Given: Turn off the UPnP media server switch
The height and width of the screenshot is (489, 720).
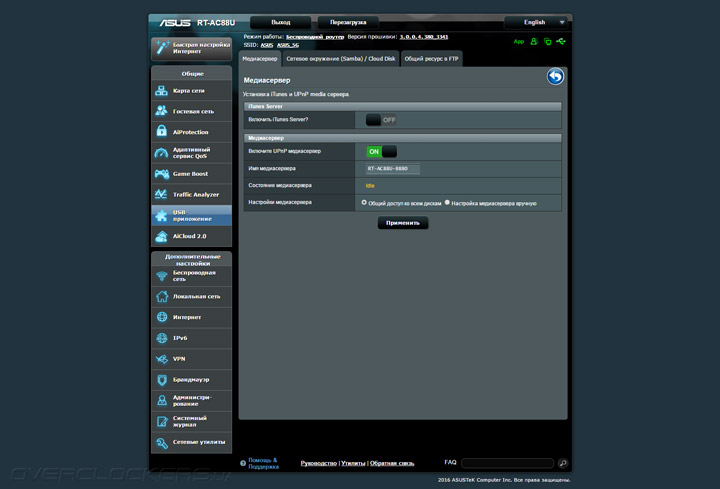Looking at the screenshot, I should pos(381,152).
